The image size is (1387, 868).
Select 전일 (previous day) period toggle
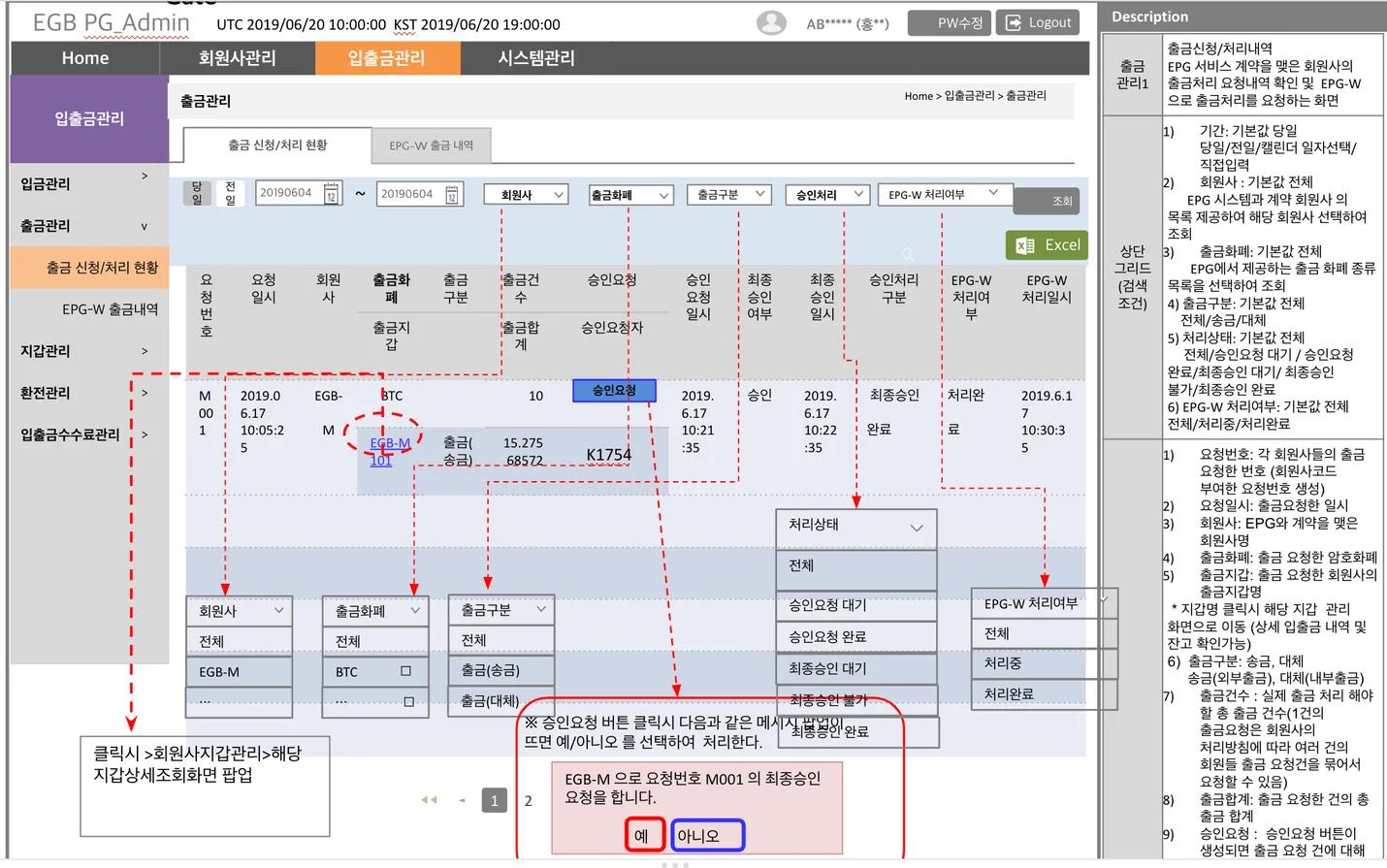coord(231,193)
